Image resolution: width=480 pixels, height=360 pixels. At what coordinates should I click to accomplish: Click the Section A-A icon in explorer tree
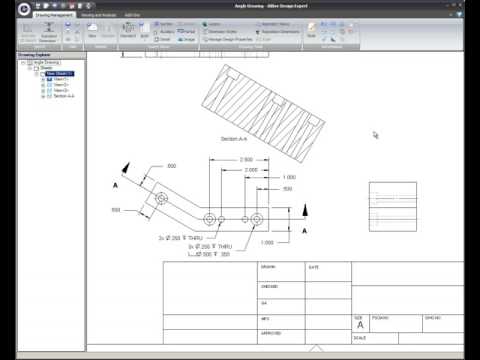pyautogui.click(x=50, y=96)
